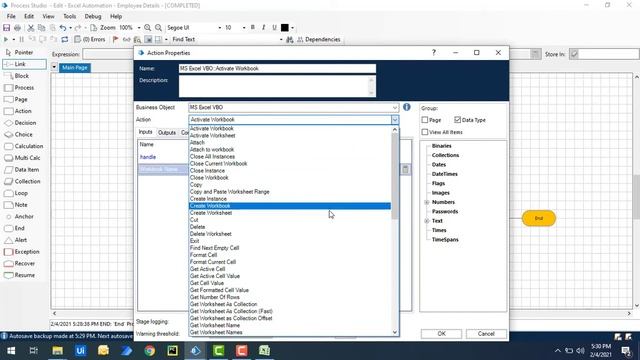Open the font size dropdown
Viewport: 640px width, 360px height.
pyautogui.click(x=244, y=28)
